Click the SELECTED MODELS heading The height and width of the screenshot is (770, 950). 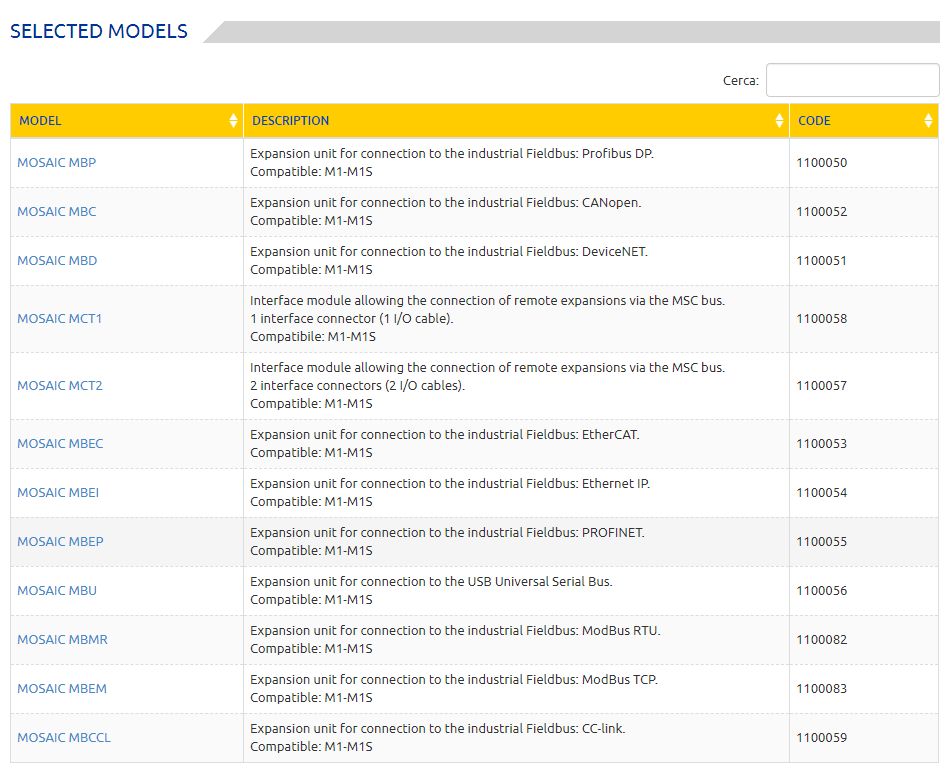[x=99, y=32]
